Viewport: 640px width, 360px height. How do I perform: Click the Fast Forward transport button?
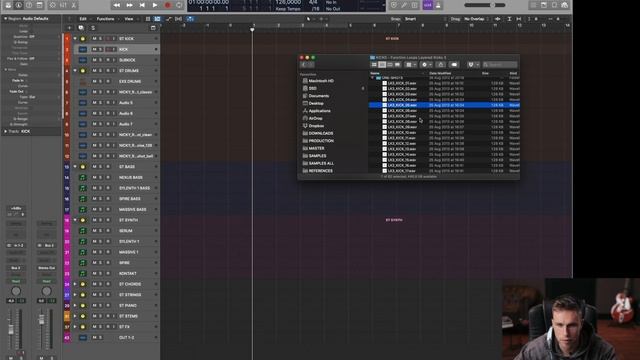pyautogui.click(x=129, y=5)
